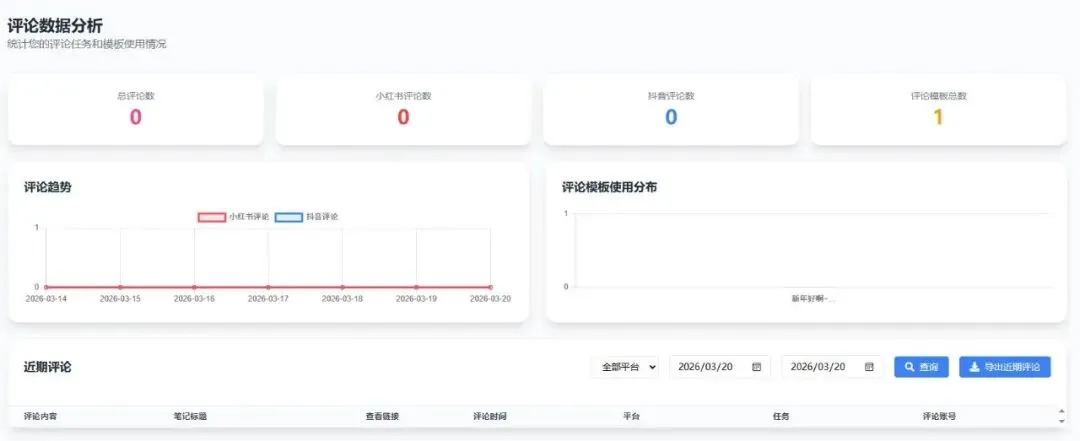This screenshot has height=441, width=1080.
Task: Click the 2026-03-20 axis label
Action: (x=490, y=299)
